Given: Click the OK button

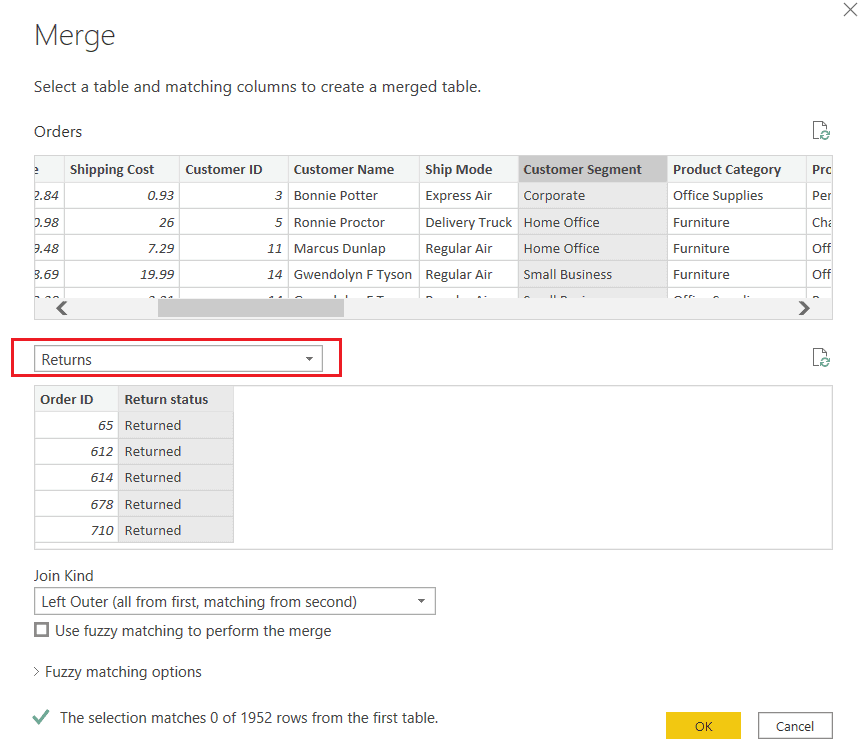Looking at the screenshot, I should 703,725.
